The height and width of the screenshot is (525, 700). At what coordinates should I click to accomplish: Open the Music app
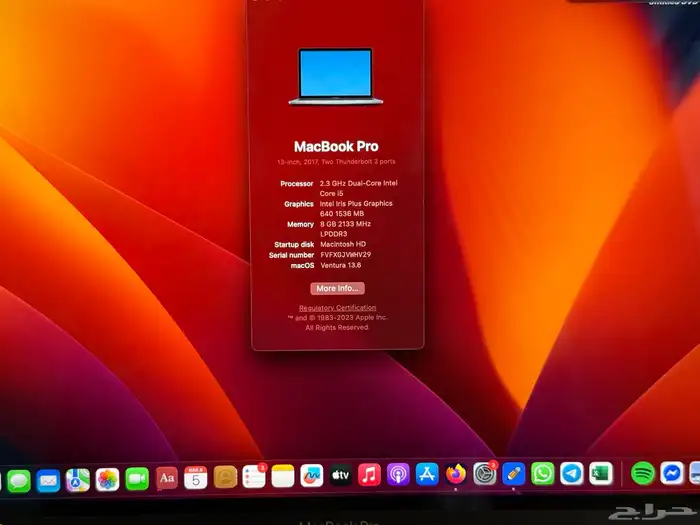pyautogui.click(x=369, y=475)
